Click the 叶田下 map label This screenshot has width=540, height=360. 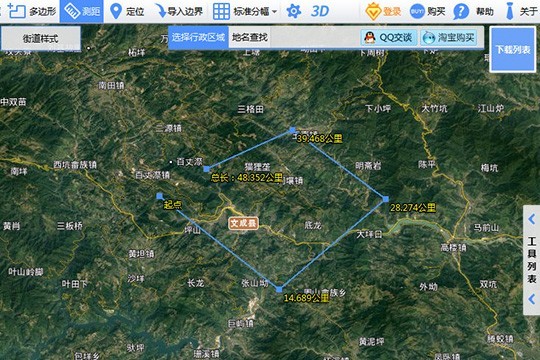click(x=74, y=284)
